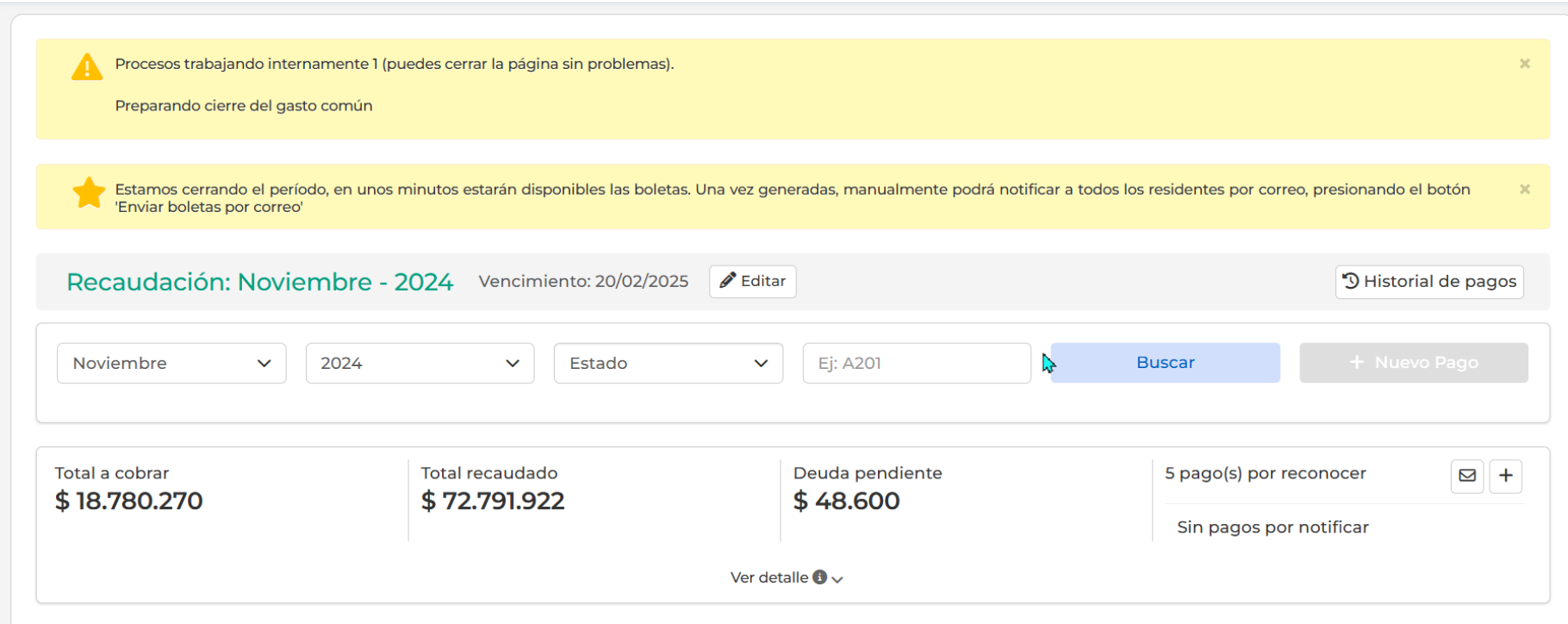
Task: Click the Nuevo Pago button
Action: point(1413,363)
